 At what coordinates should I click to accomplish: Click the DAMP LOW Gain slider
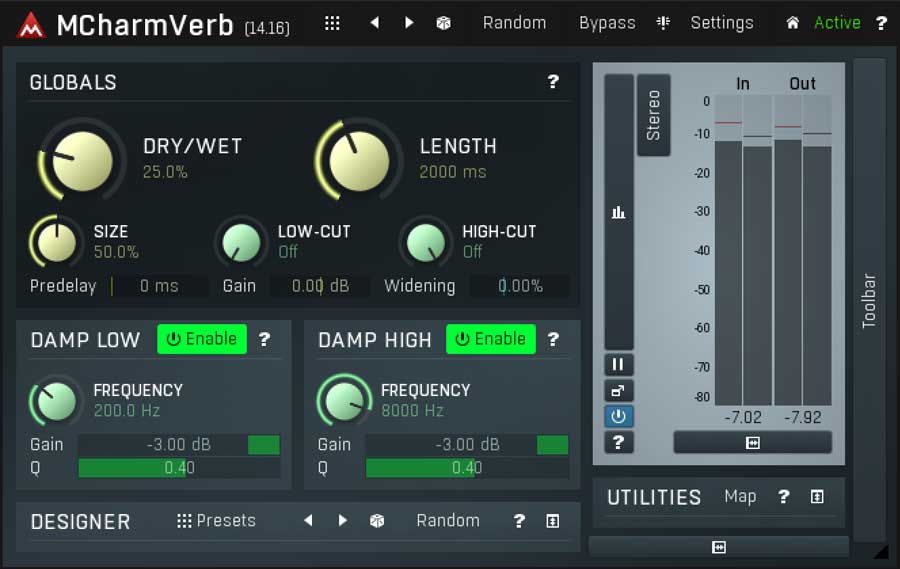coord(179,444)
